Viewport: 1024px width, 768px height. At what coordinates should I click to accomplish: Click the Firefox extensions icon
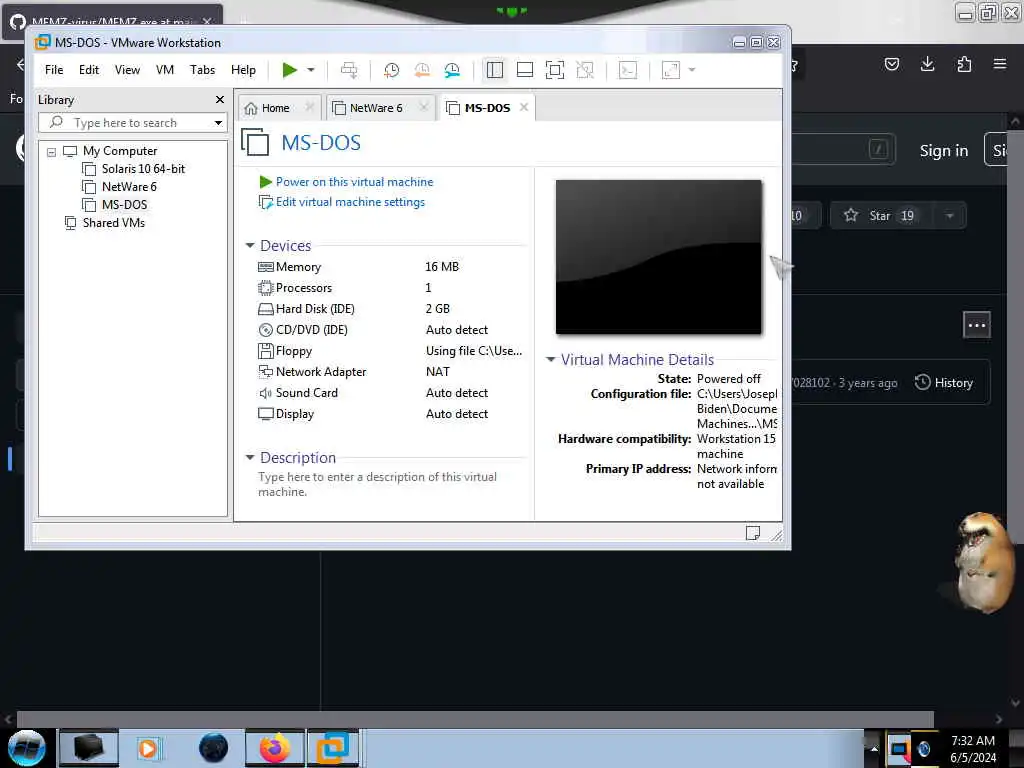pyautogui.click(x=964, y=63)
